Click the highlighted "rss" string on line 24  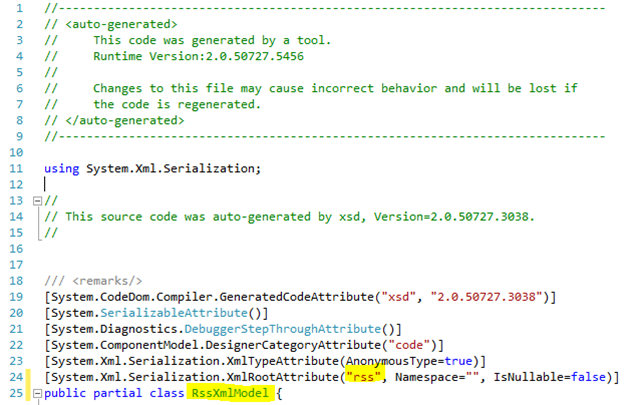tap(364, 377)
